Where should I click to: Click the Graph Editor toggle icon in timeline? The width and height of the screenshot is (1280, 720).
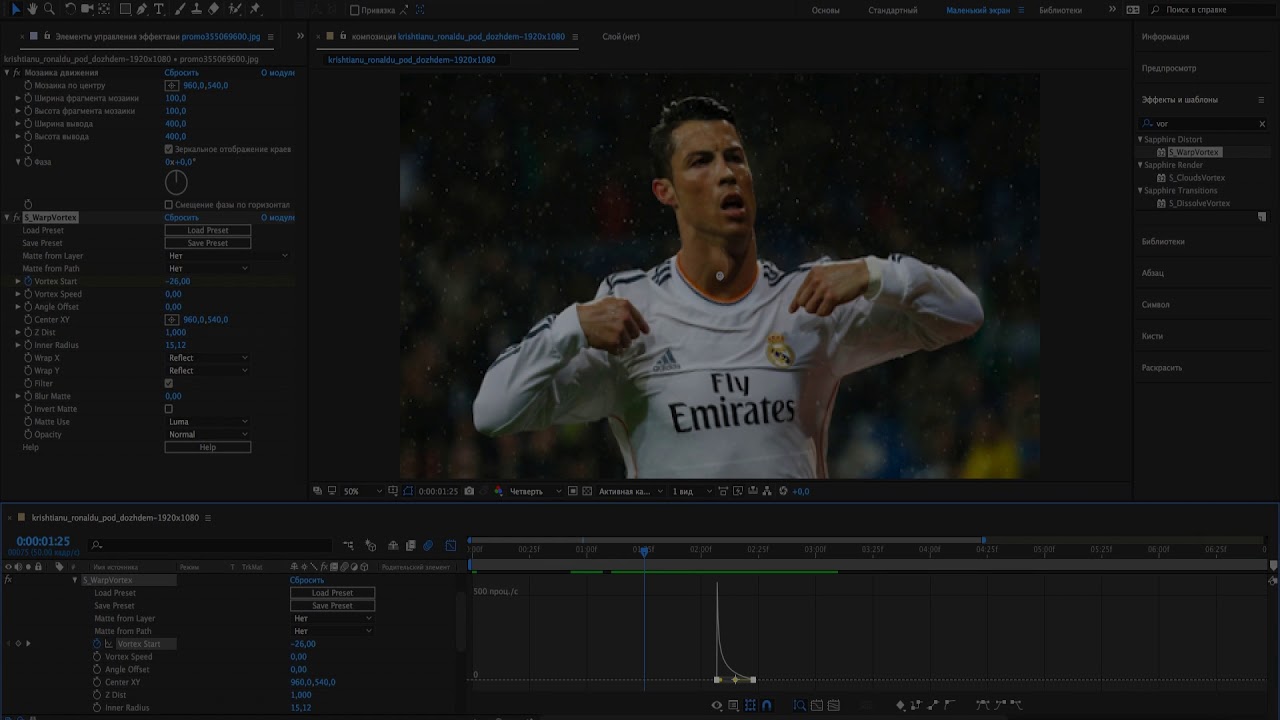(450, 545)
